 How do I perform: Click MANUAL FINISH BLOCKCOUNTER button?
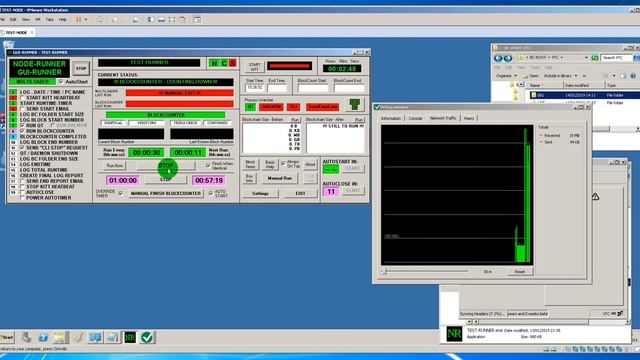[x=166, y=193]
